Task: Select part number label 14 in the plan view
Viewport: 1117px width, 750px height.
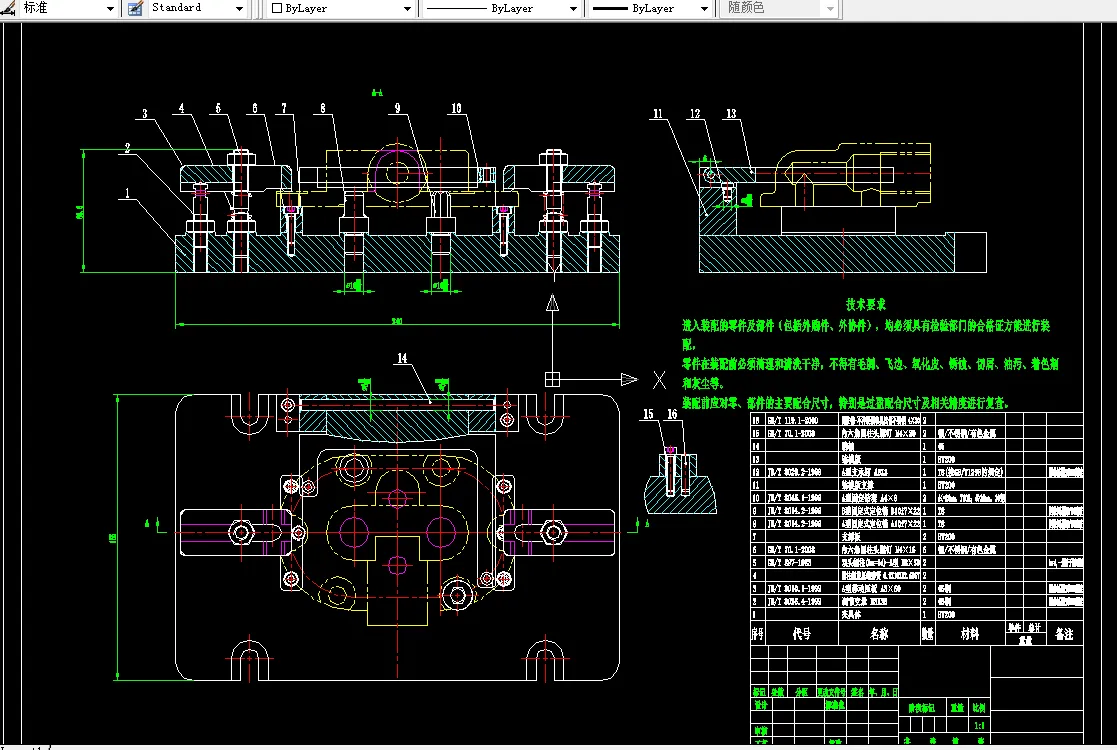Action: point(402,358)
